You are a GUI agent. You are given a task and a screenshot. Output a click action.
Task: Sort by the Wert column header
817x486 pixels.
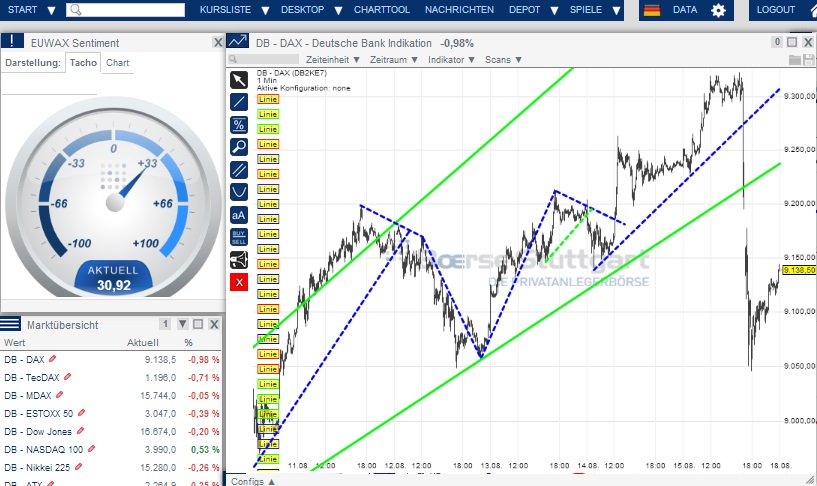[15, 342]
